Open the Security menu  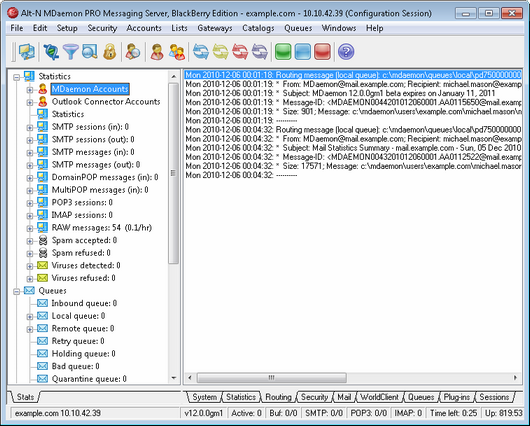(x=102, y=28)
